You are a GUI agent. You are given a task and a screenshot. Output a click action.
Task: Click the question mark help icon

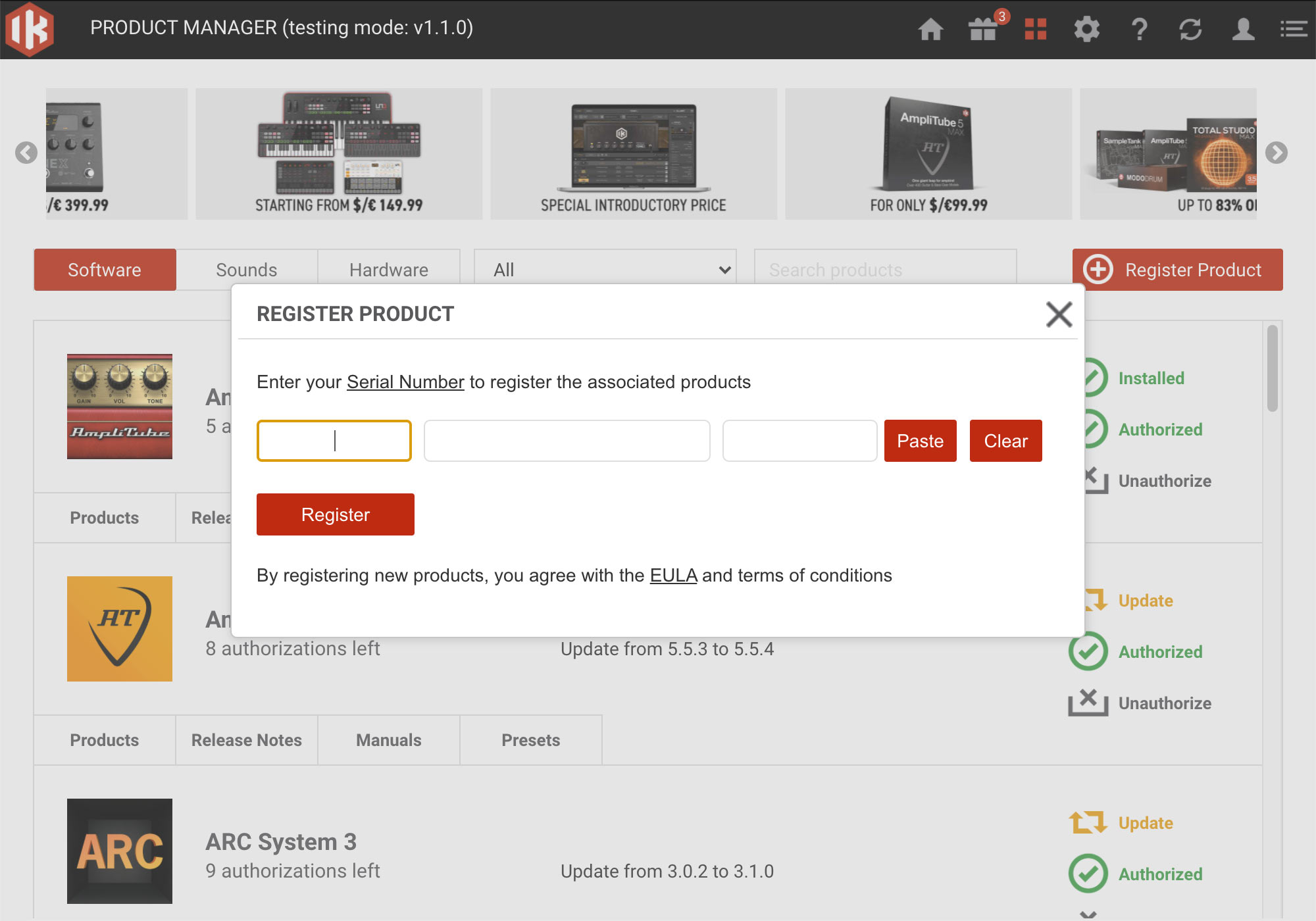(1139, 30)
